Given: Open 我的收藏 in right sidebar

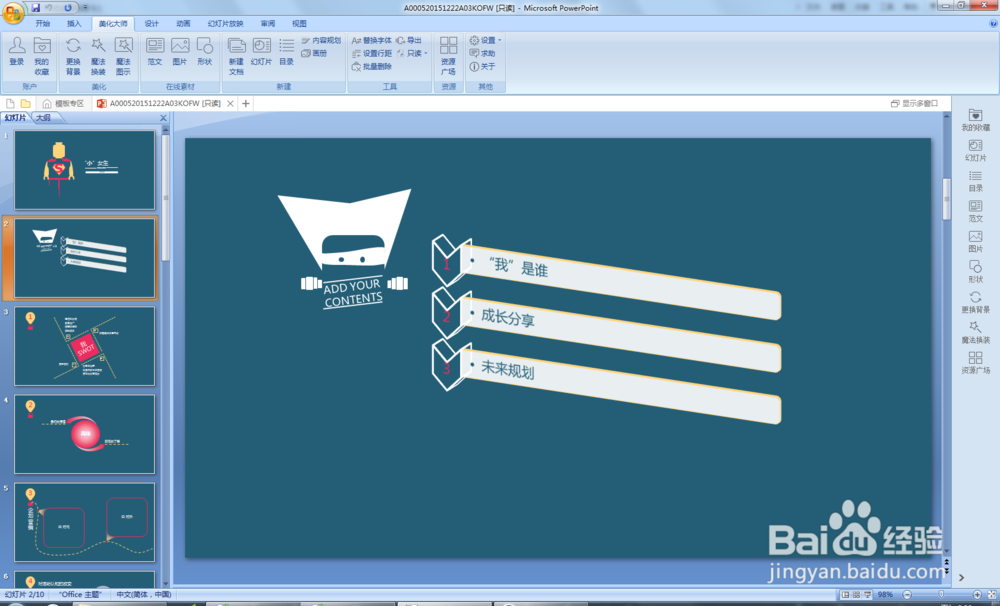Looking at the screenshot, I should pos(975,120).
